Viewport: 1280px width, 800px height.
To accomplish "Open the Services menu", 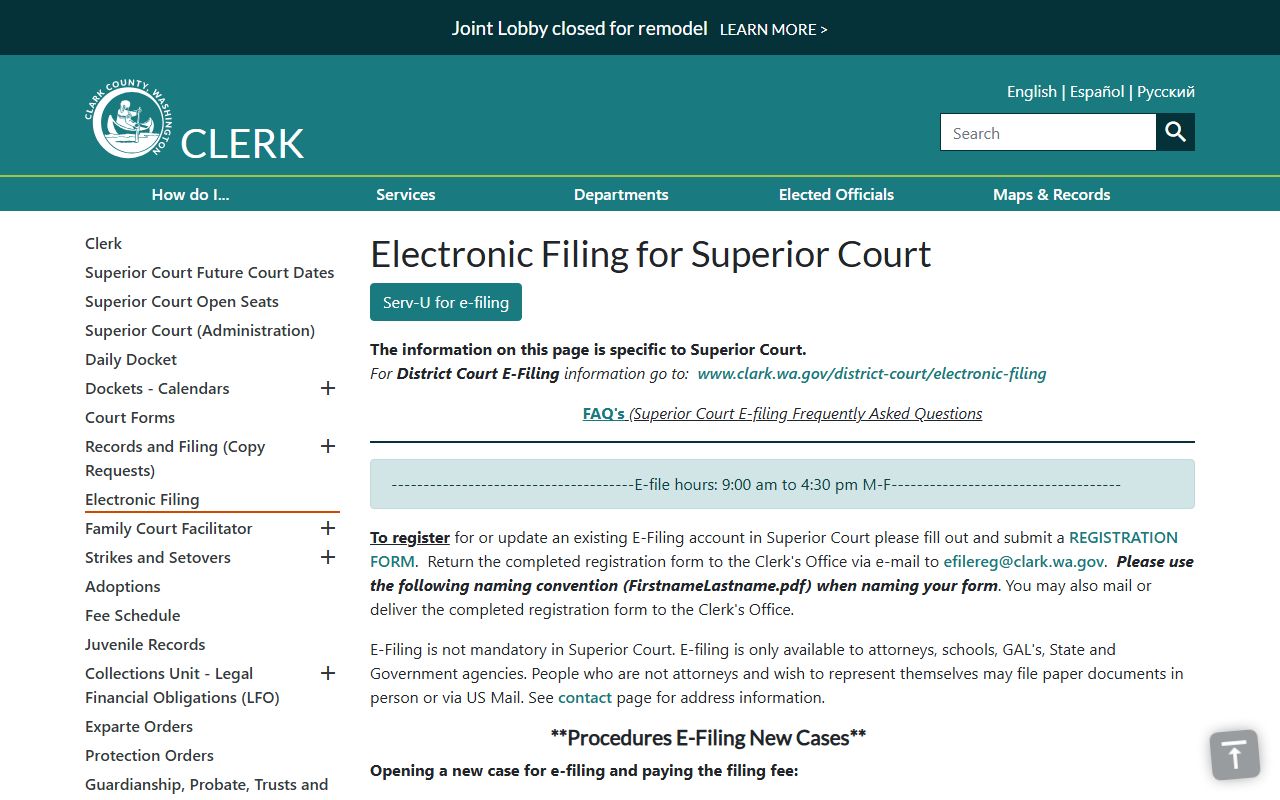I will click(406, 194).
